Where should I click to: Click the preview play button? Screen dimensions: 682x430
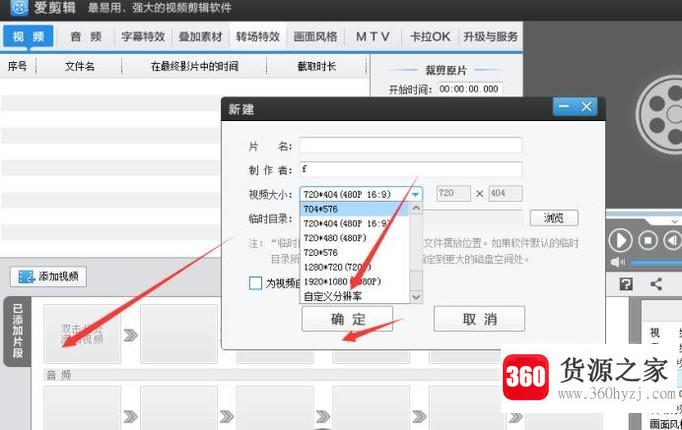click(620, 240)
